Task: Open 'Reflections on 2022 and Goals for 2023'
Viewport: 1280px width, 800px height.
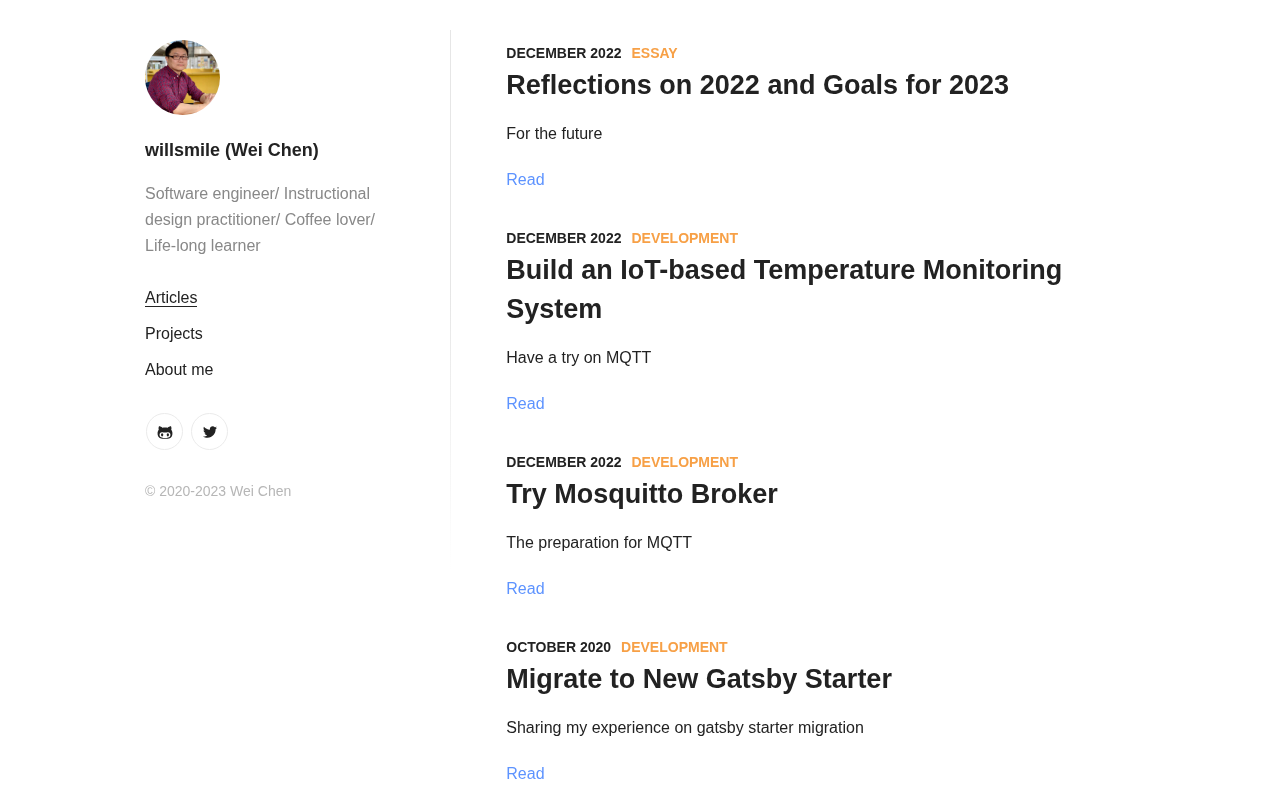Action: (757, 85)
